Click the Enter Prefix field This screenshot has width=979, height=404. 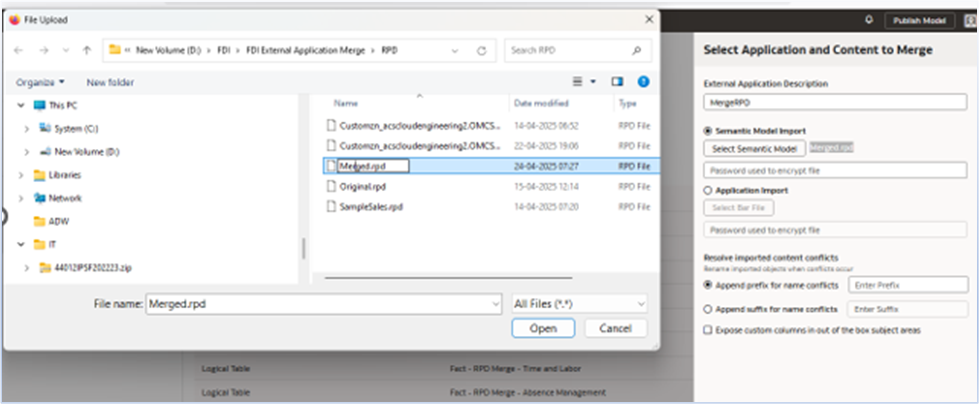pos(908,285)
